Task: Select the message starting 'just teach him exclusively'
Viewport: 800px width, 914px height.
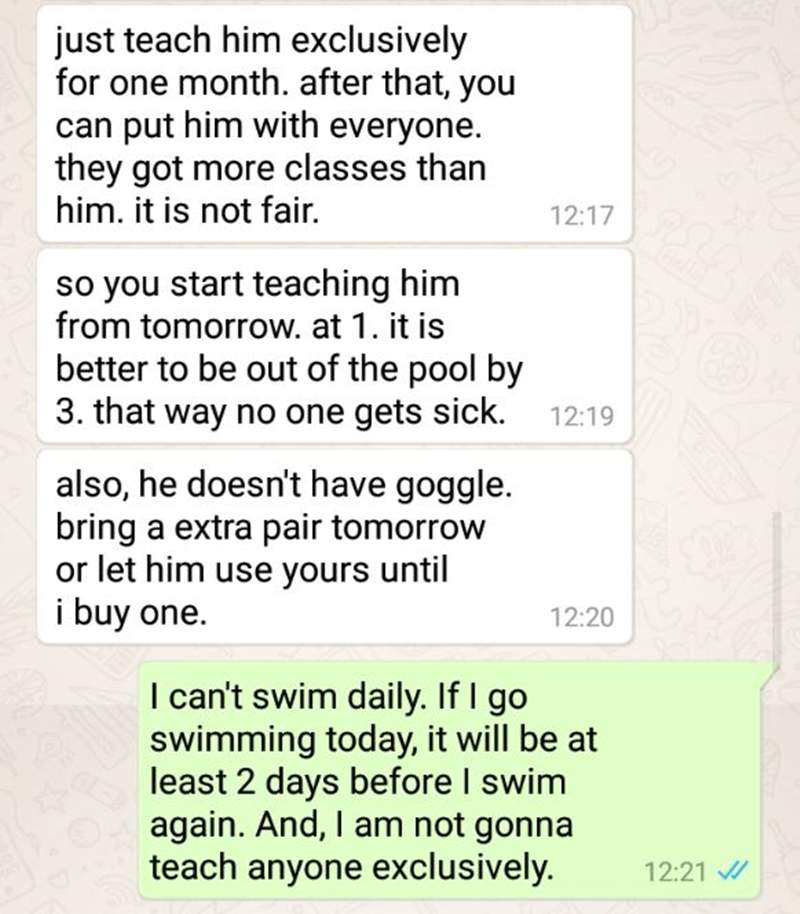Action: tap(335, 123)
